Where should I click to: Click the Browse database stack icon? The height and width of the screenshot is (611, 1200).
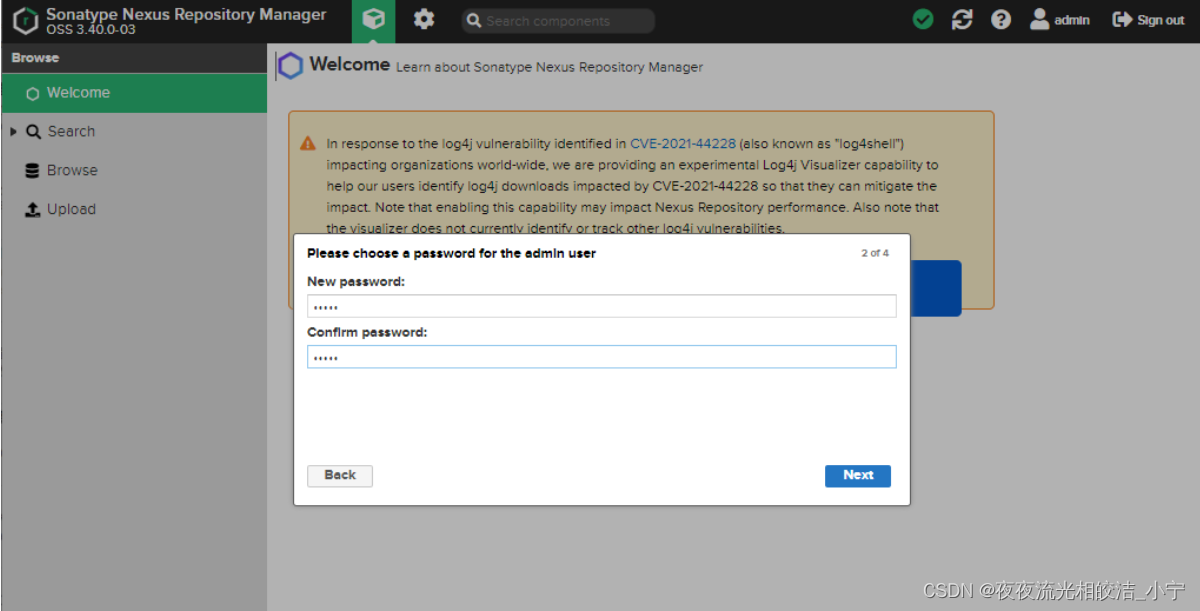(x=32, y=170)
